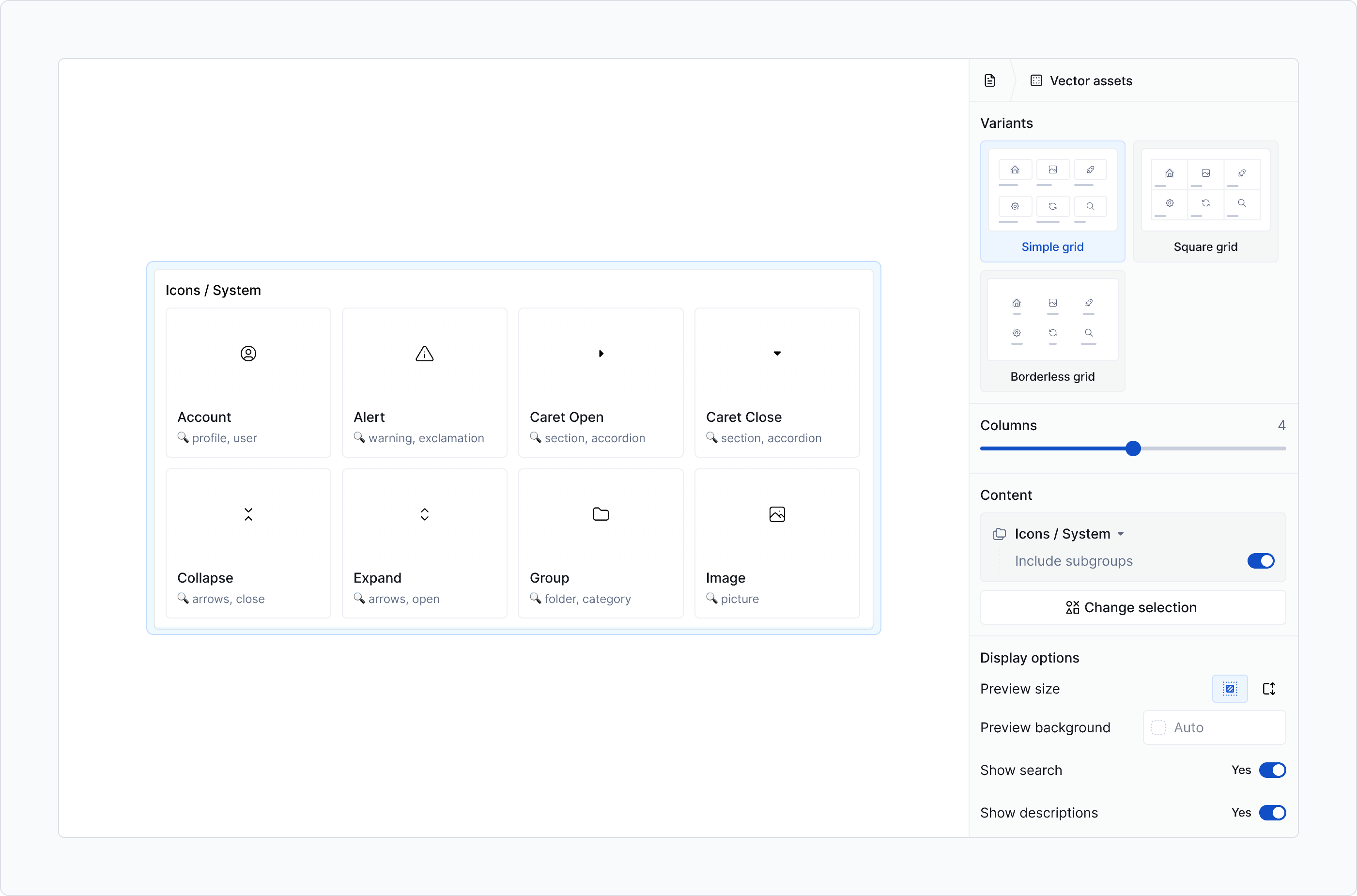Image resolution: width=1357 pixels, height=896 pixels.
Task: Click the Collapse arrows icon
Action: (x=248, y=514)
